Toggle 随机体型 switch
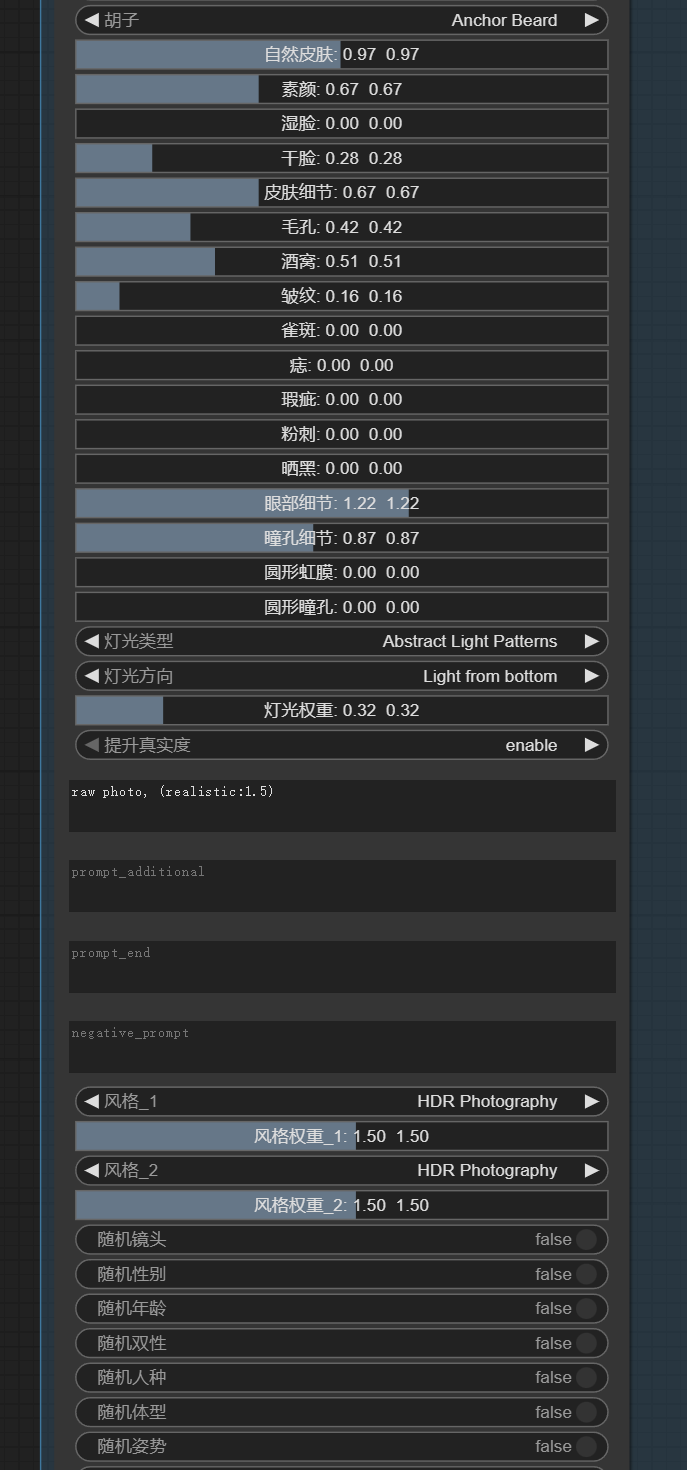687x1470 pixels. [586, 1412]
